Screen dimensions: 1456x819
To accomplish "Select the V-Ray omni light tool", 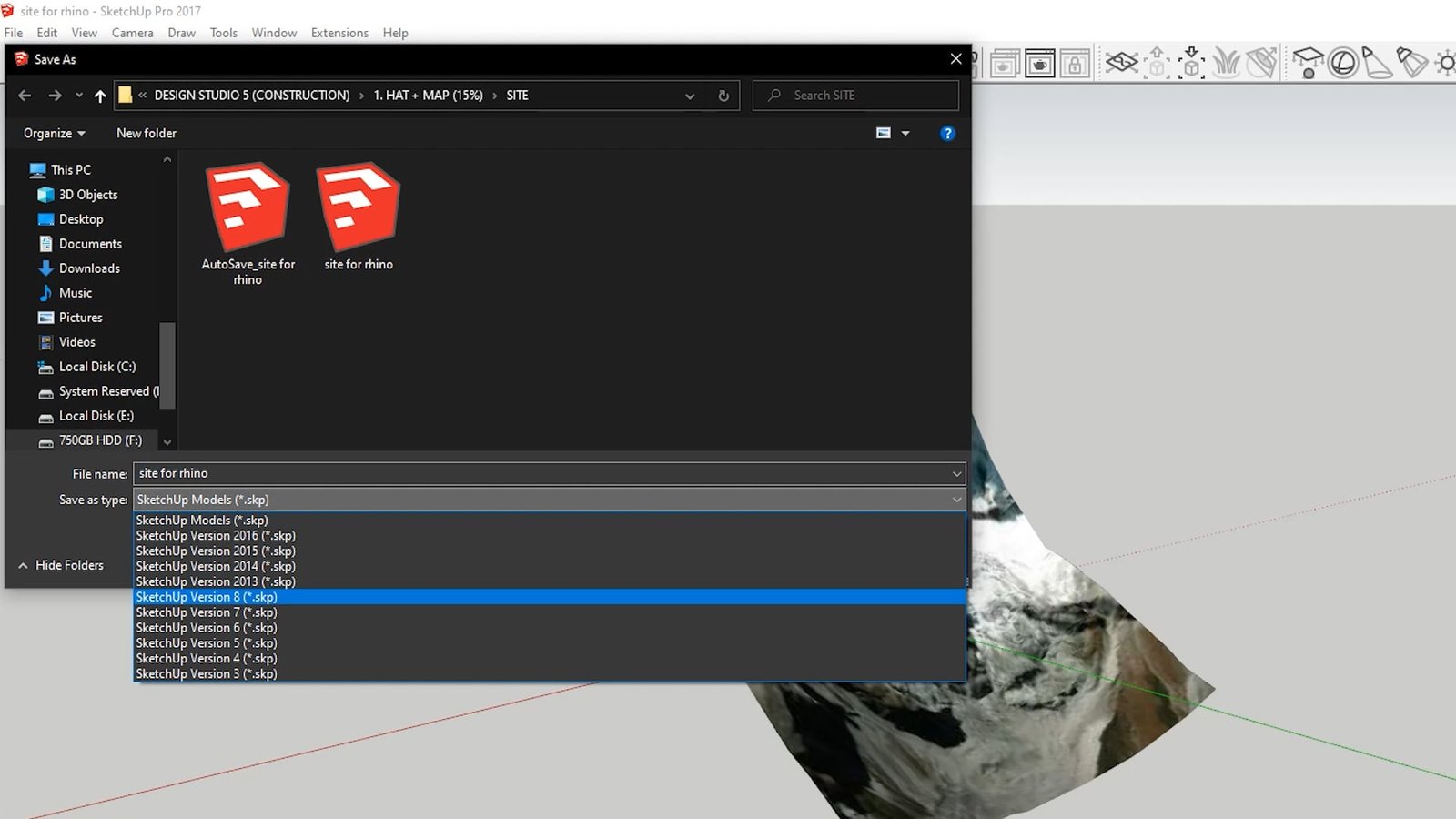I will (x=1446, y=63).
